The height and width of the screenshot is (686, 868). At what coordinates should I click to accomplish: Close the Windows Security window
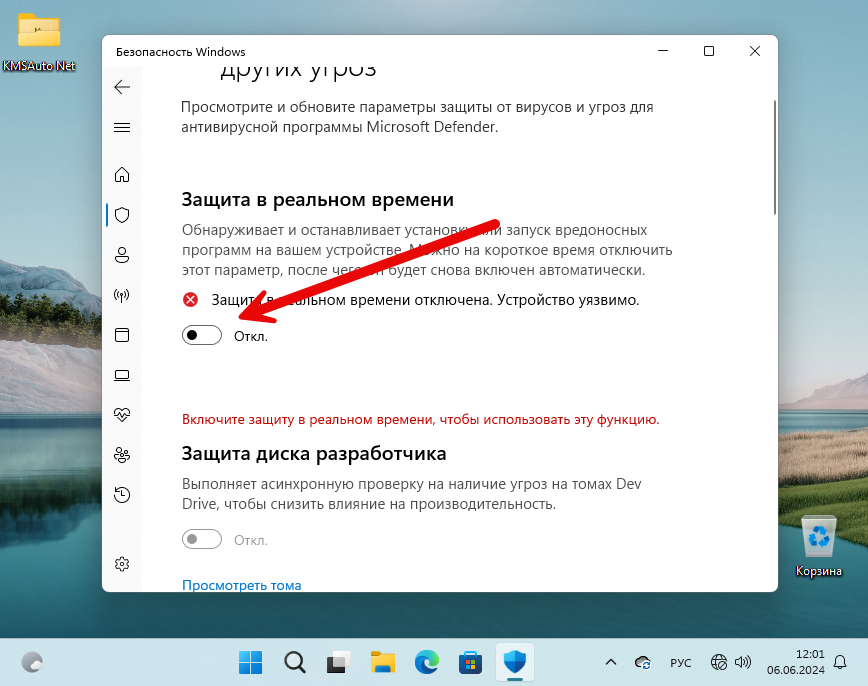point(755,51)
